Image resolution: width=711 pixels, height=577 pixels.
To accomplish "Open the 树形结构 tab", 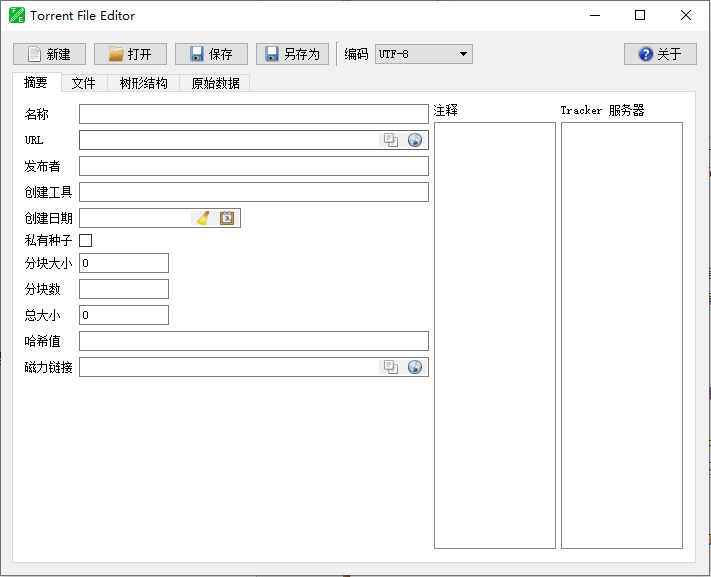I will click(143, 83).
